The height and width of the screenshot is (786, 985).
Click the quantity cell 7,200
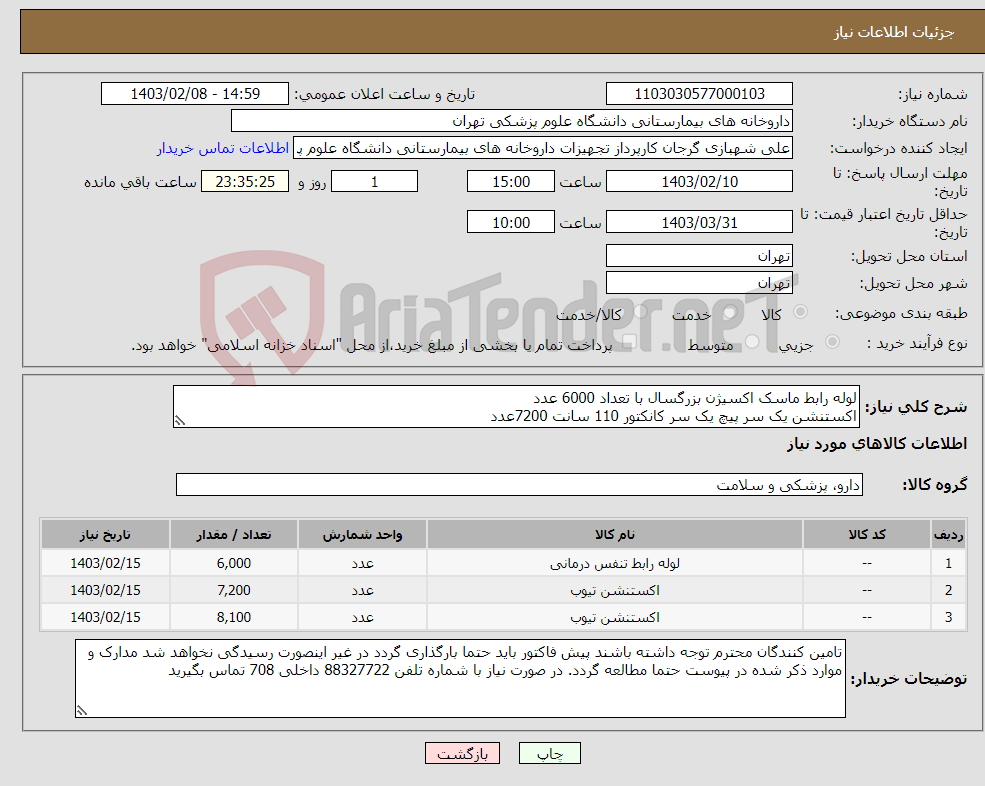tap(234, 591)
